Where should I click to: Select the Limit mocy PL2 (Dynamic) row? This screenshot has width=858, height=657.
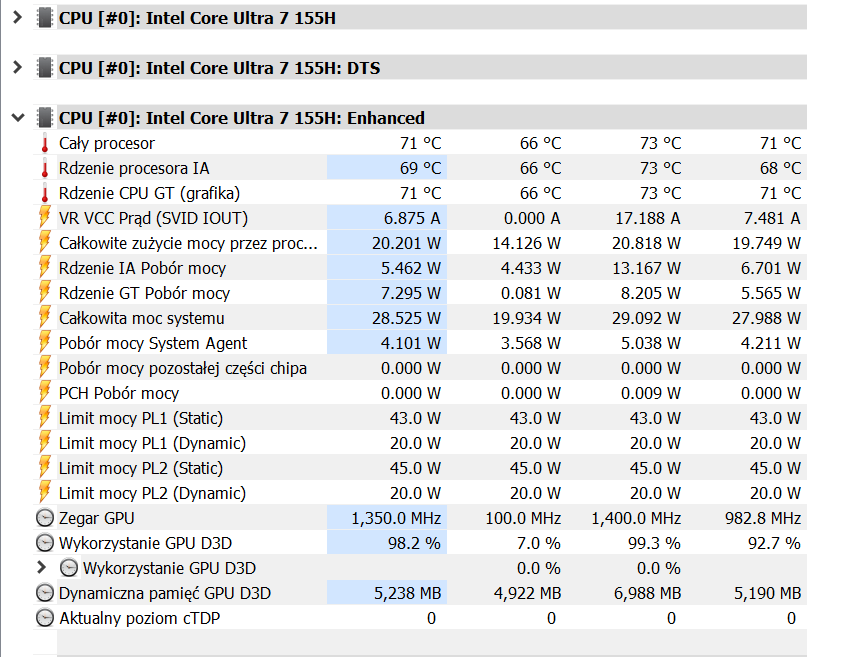coord(152,493)
